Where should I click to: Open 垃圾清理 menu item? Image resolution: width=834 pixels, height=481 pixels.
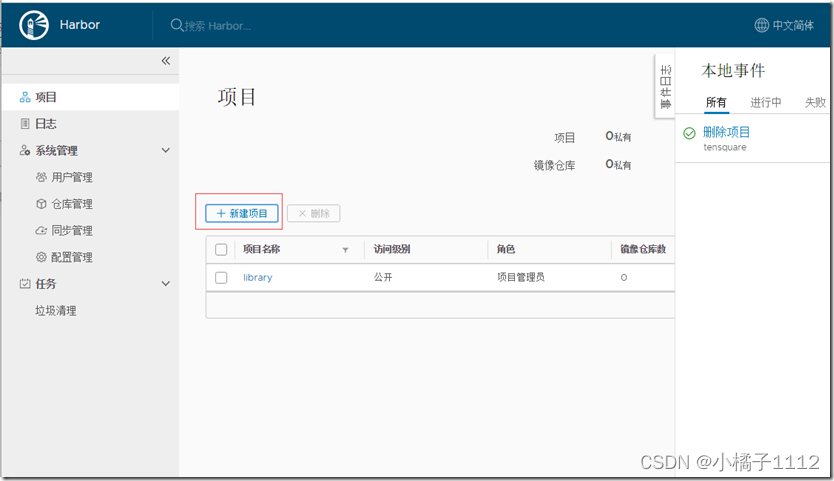point(56,311)
